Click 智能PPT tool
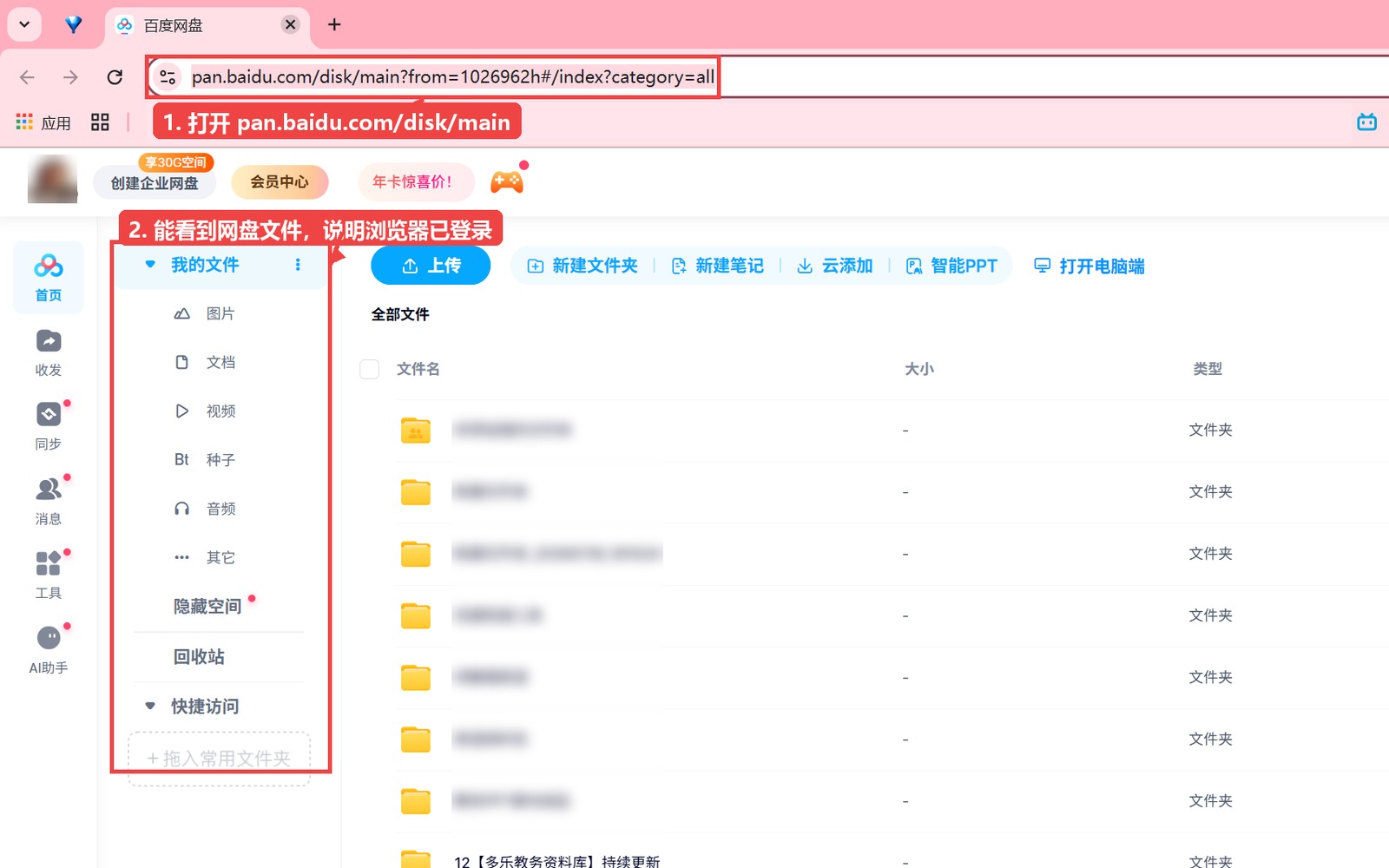 click(951, 266)
